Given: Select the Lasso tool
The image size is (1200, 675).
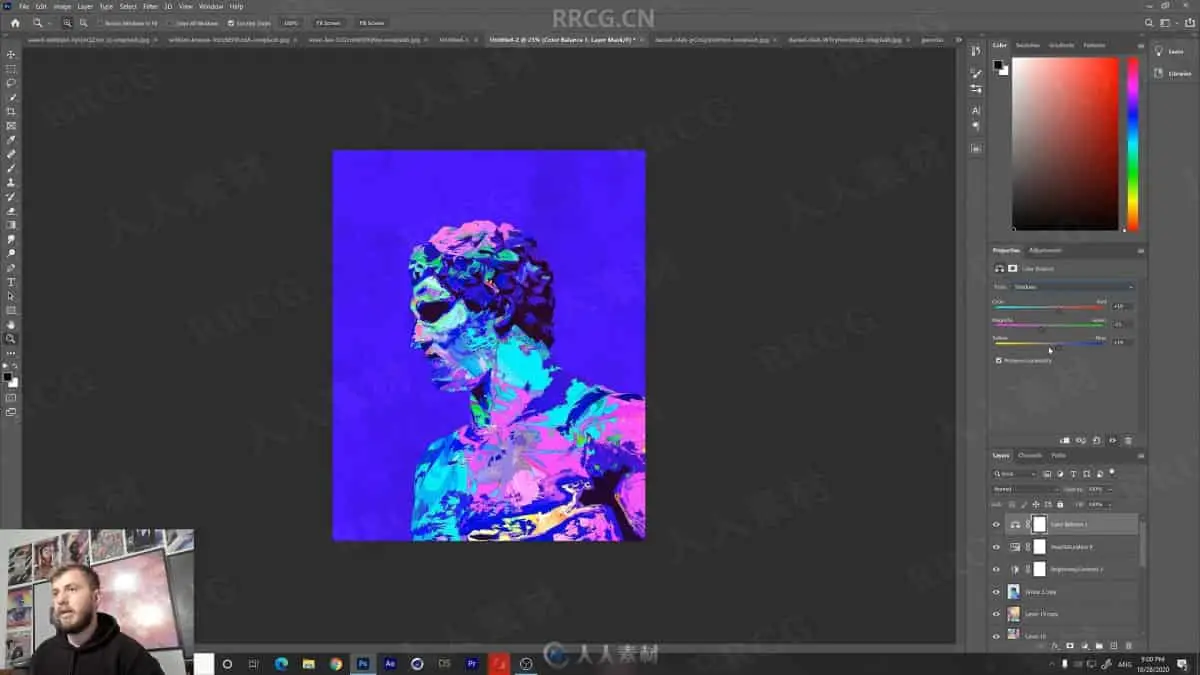Looking at the screenshot, I should tap(11, 83).
